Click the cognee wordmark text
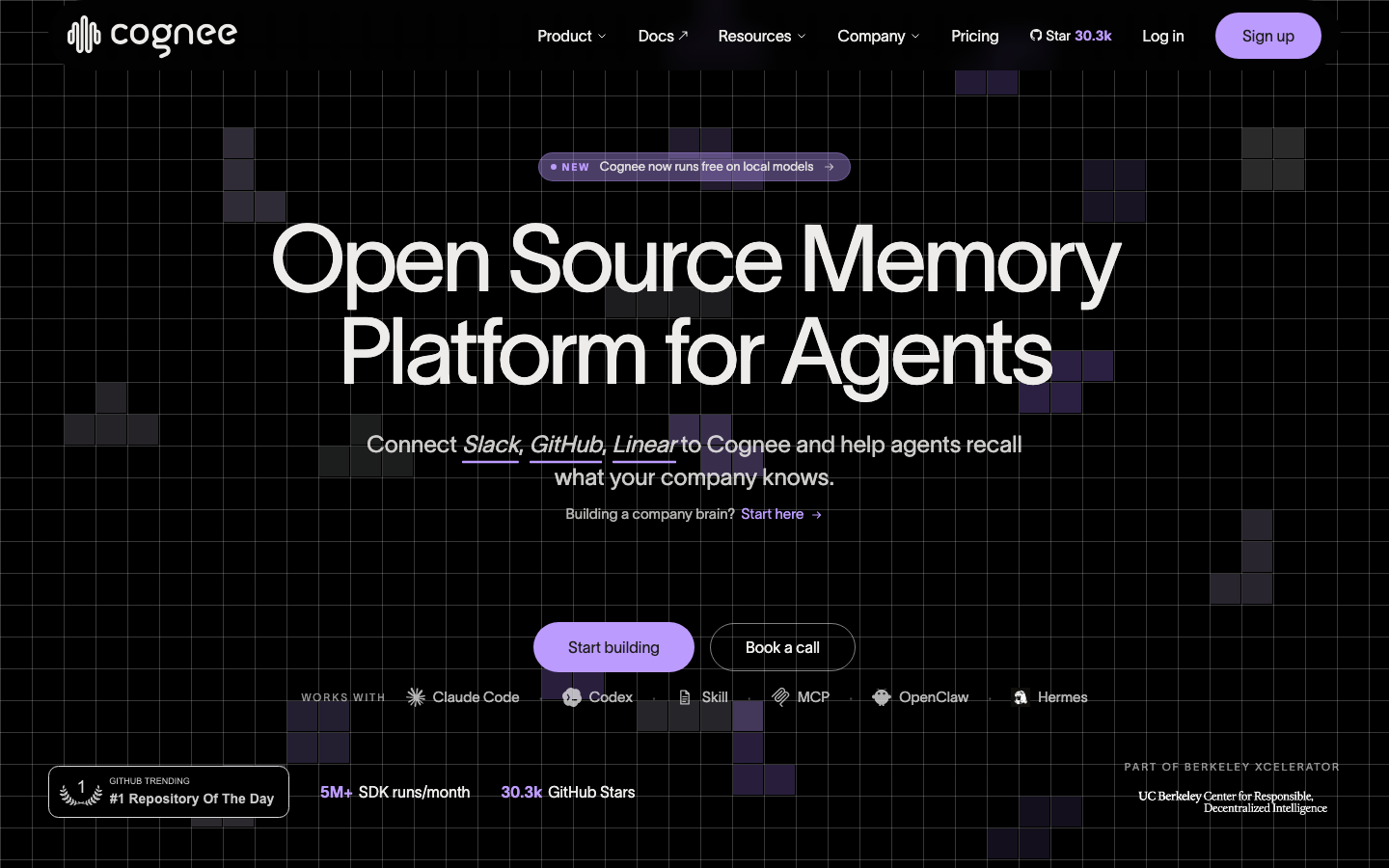The image size is (1389, 868). [x=174, y=37]
